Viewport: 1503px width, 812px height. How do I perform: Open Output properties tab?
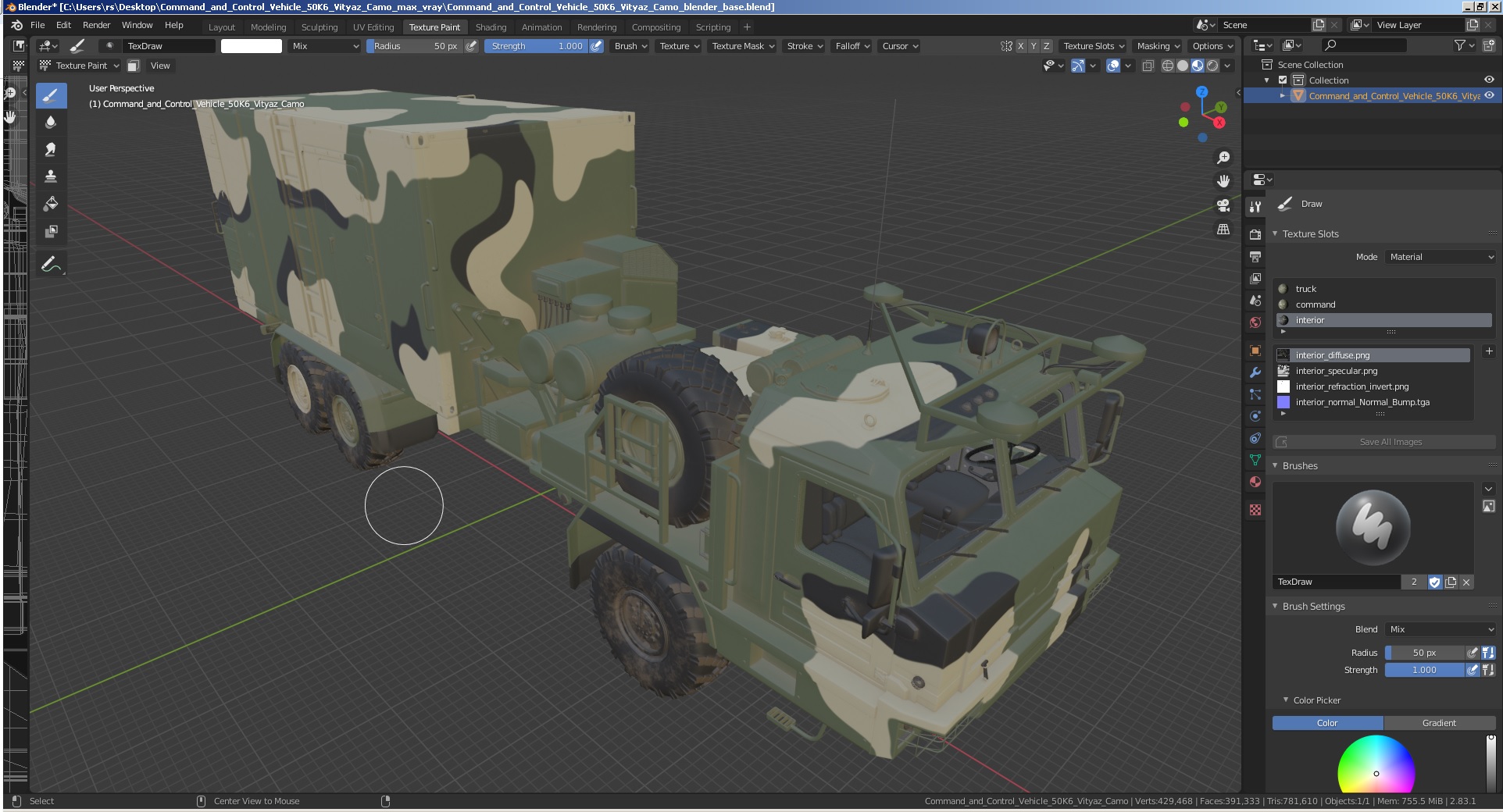tap(1255, 257)
